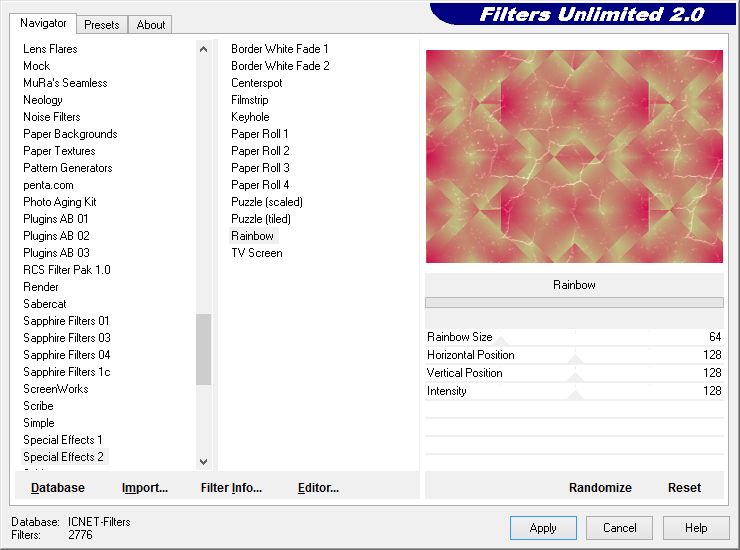The width and height of the screenshot is (740, 550).
Task: Click the filter preview image
Action: tap(574, 156)
